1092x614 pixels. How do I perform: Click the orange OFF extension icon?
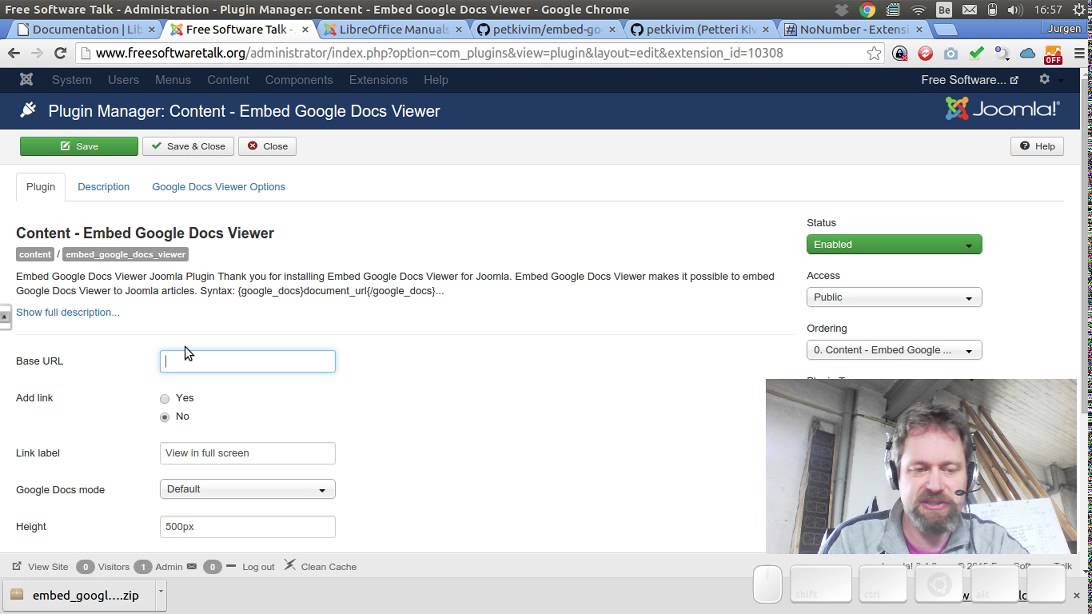(1053, 54)
